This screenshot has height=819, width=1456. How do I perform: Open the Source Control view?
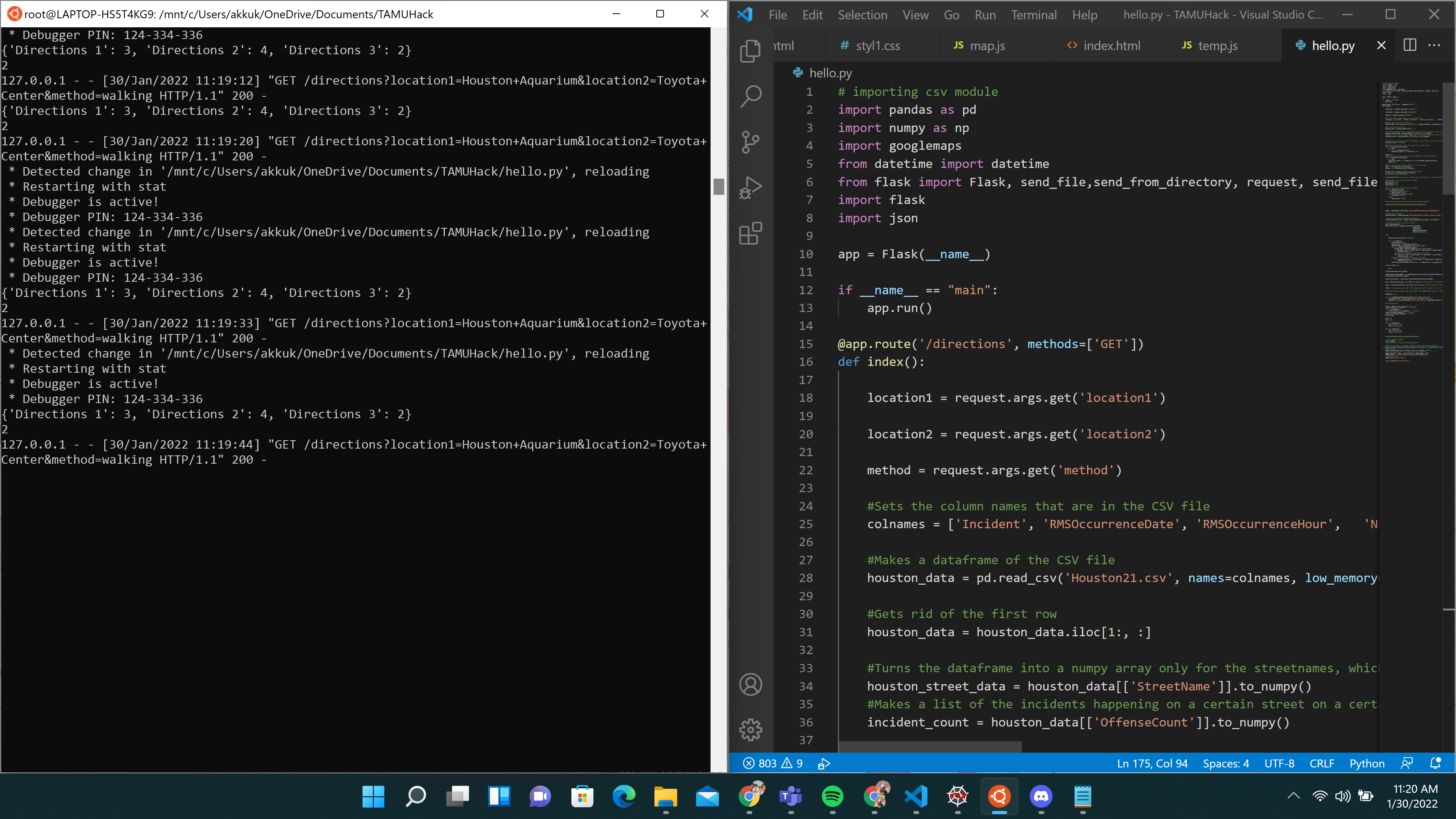750,142
